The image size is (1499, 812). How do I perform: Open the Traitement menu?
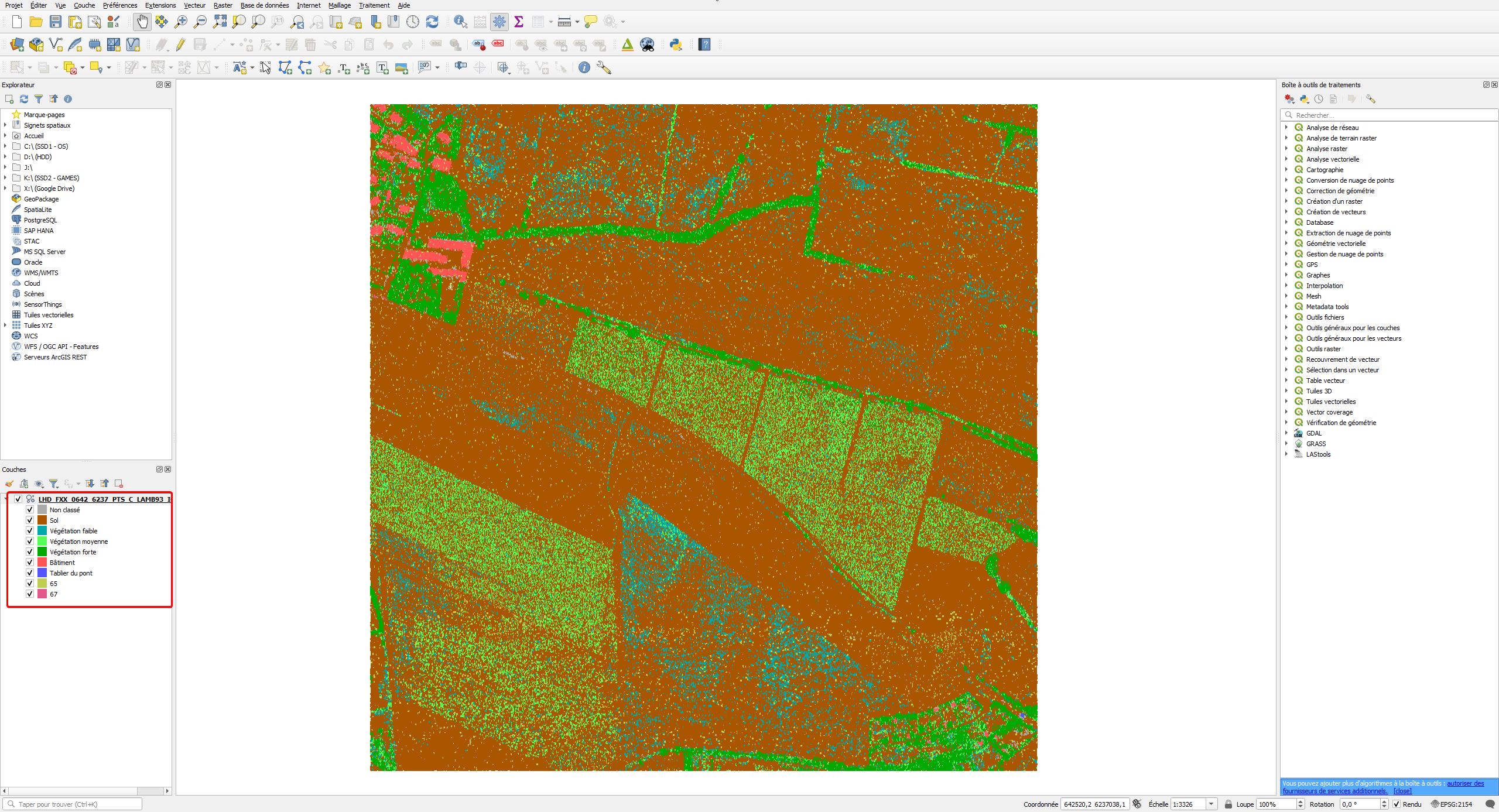[x=374, y=5]
